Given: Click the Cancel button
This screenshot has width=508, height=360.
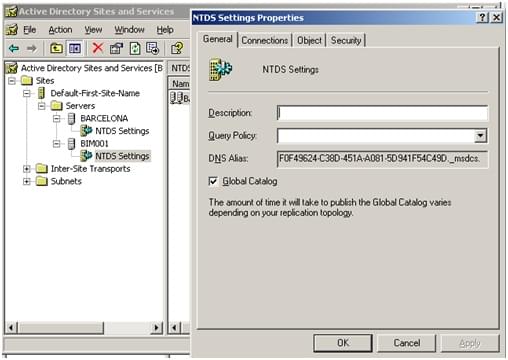Looking at the screenshot, I should click(x=407, y=343).
